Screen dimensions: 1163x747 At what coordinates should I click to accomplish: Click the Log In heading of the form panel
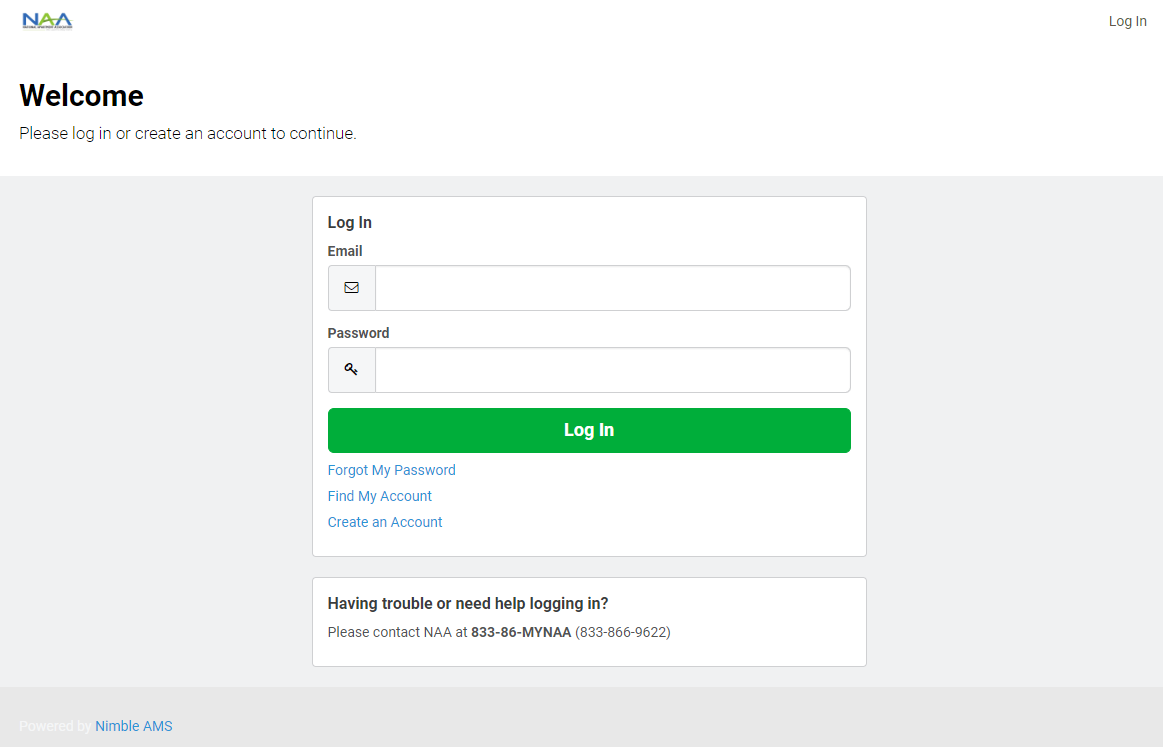349,223
